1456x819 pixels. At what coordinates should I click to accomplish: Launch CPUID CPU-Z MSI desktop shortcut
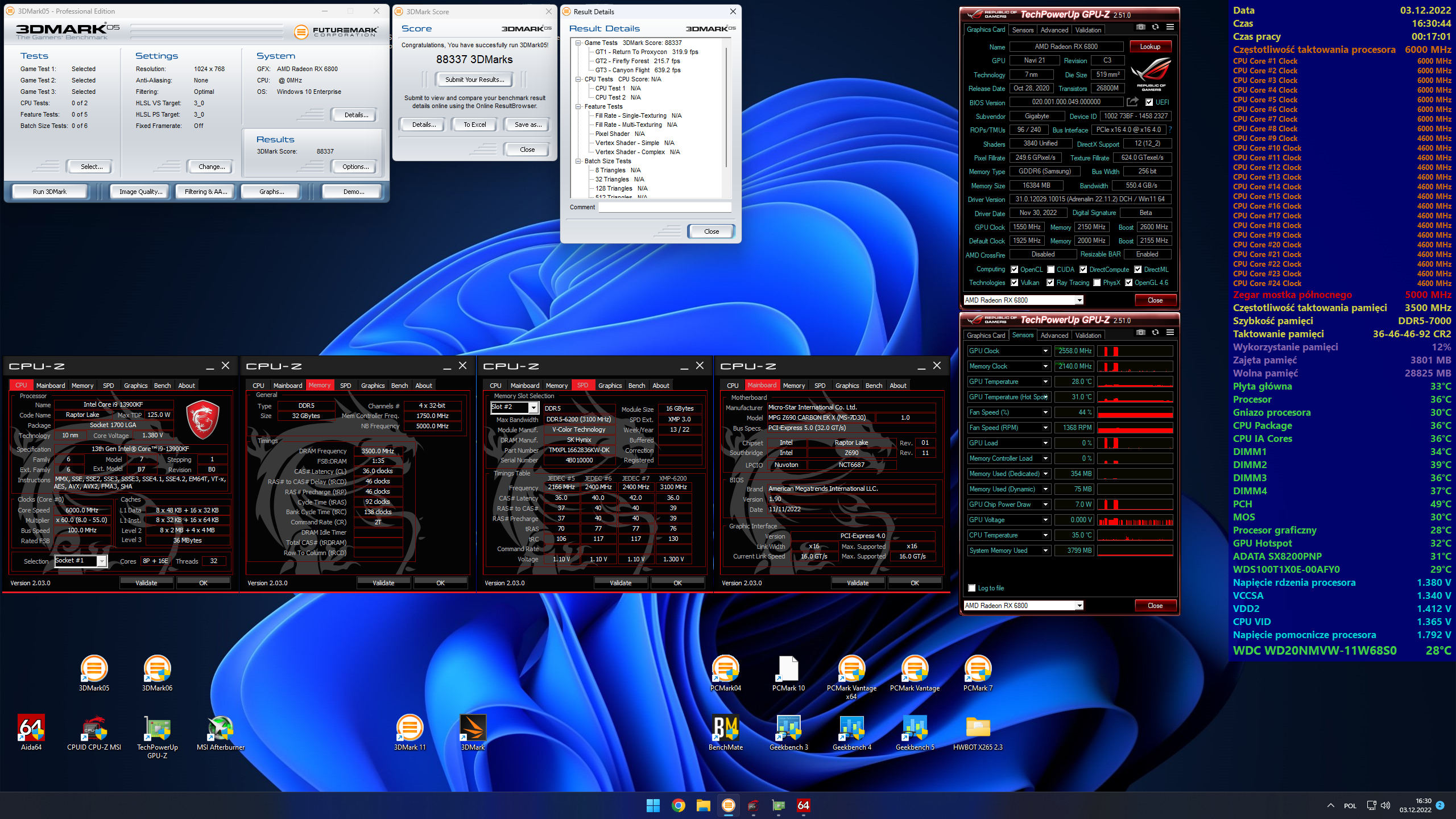click(x=94, y=733)
